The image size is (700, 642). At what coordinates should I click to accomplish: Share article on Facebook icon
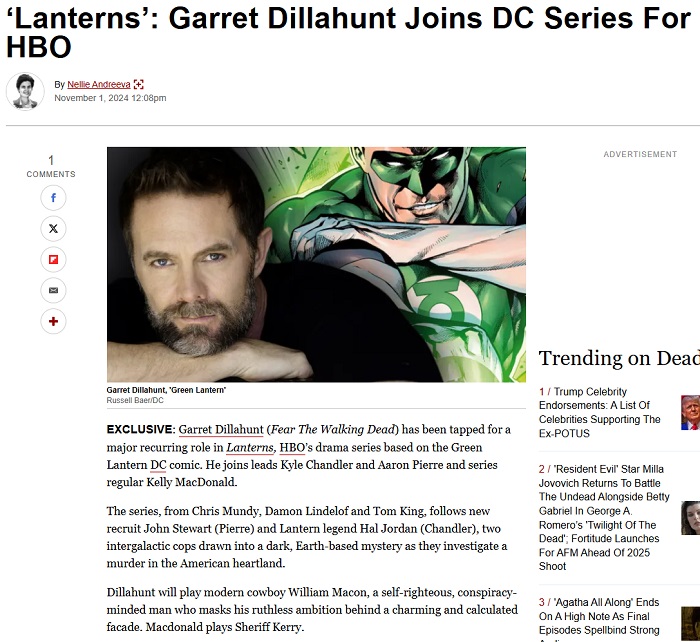tap(53, 198)
